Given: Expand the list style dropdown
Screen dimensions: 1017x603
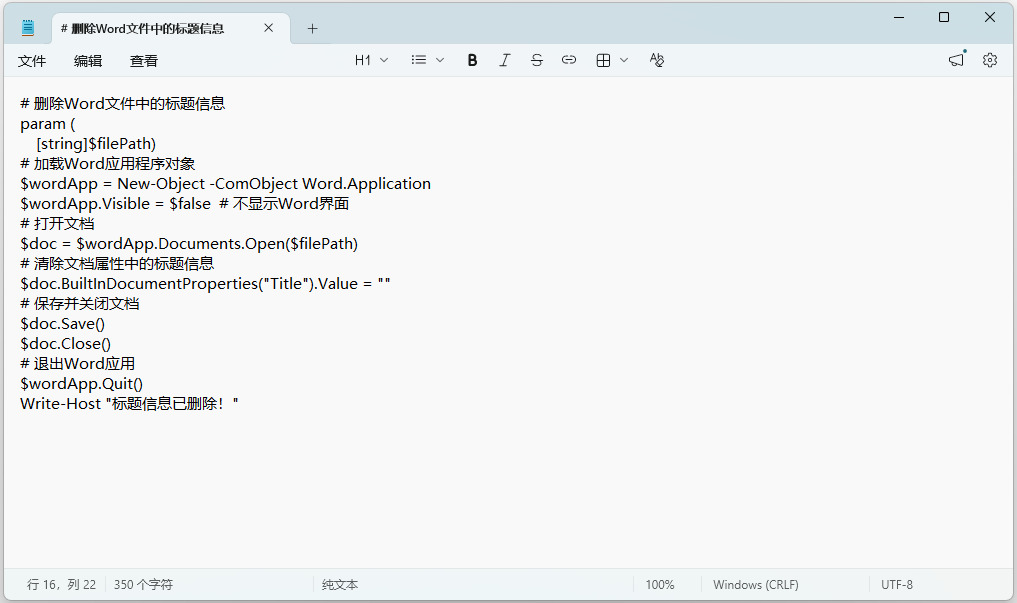Looking at the screenshot, I should pyautogui.click(x=428, y=60).
